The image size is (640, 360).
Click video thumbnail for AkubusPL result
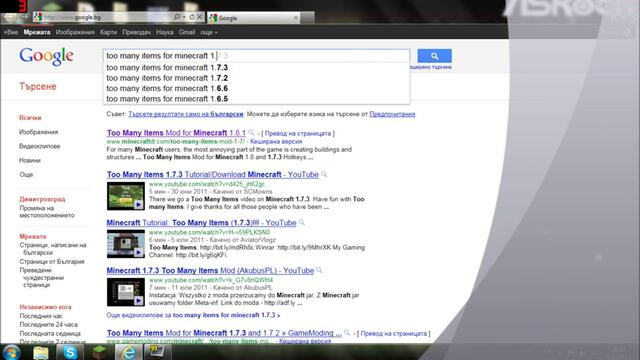(126, 292)
